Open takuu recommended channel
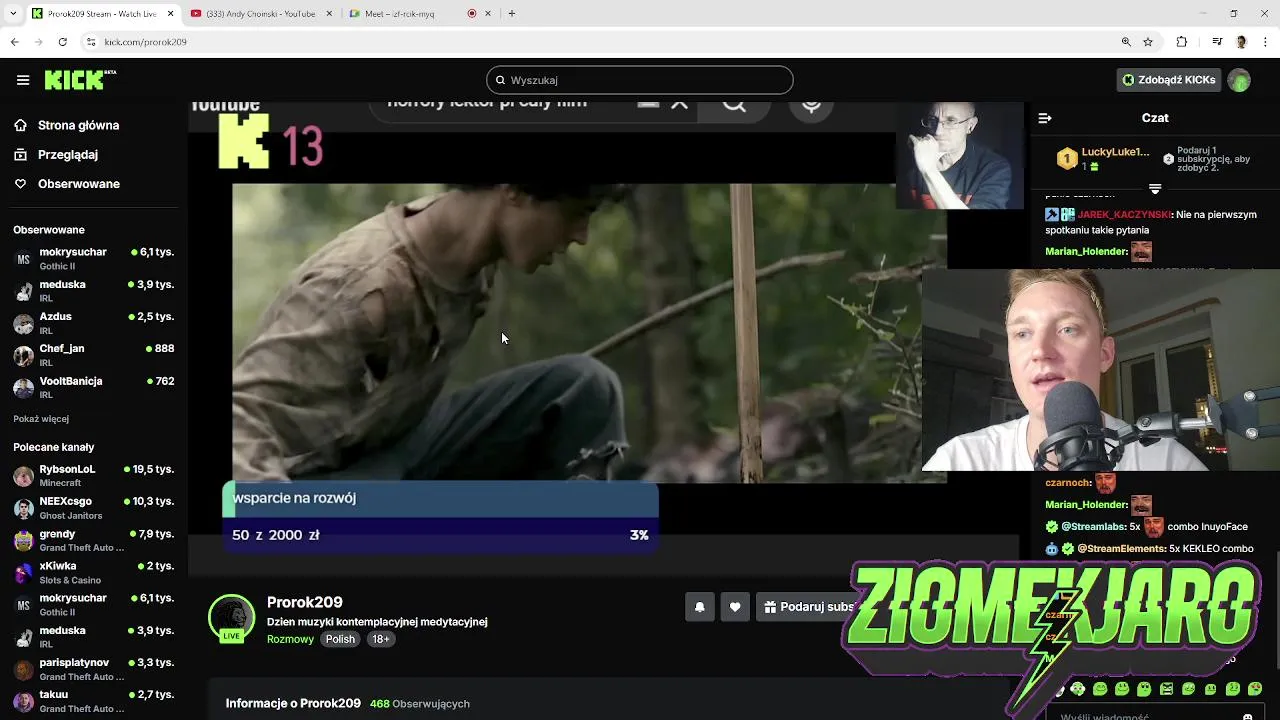 94,701
